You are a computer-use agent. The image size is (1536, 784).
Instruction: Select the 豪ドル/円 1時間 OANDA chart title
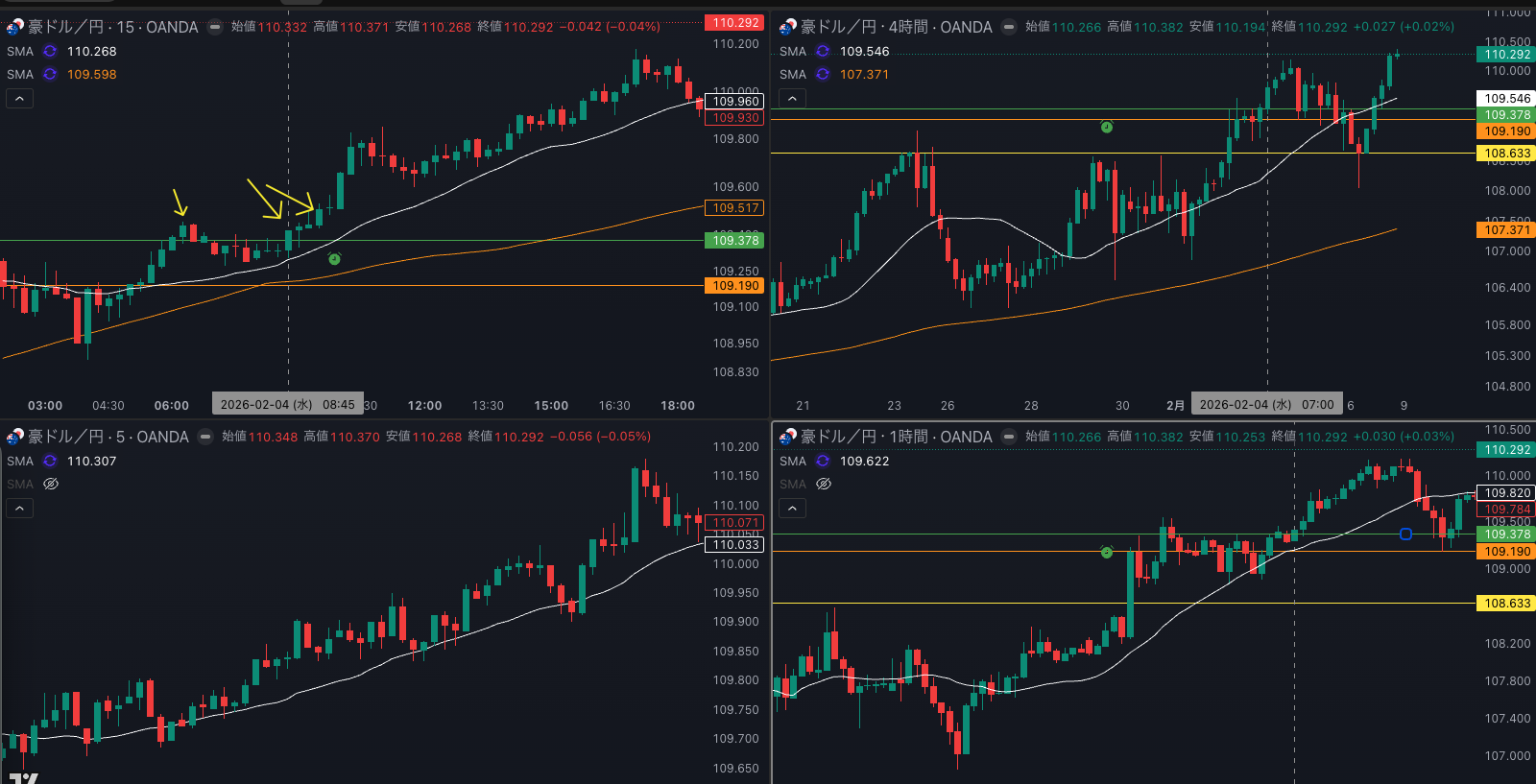(896, 437)
